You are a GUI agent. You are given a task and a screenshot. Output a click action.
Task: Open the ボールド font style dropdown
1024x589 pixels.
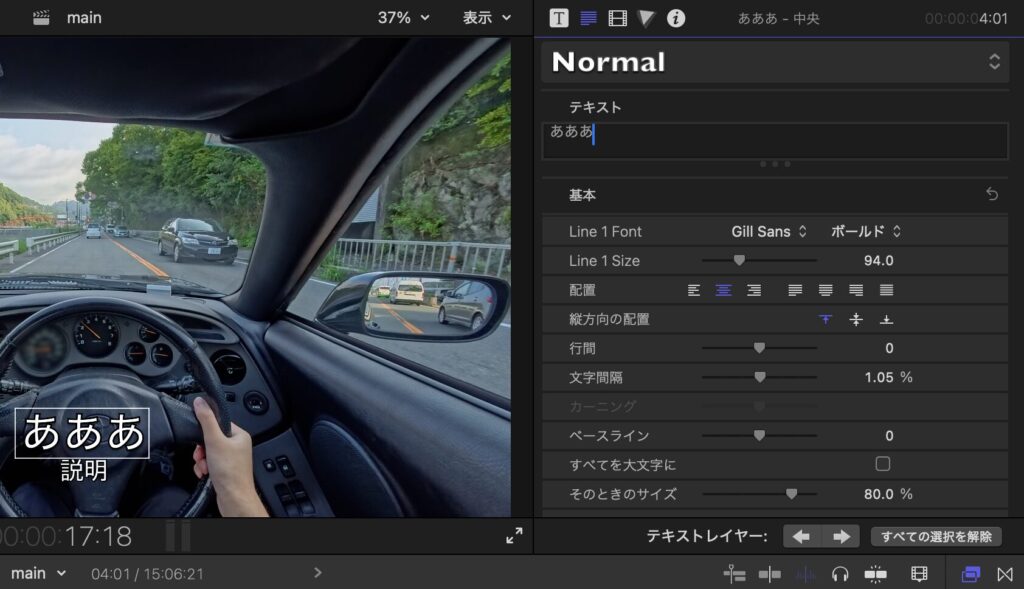click(x=866, y=231)
